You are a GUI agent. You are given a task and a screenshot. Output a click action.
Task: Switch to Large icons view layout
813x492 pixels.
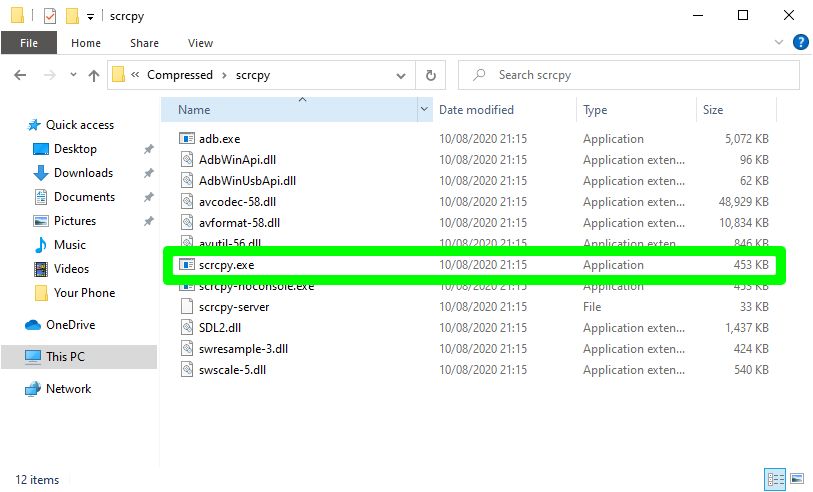point(797,478)
